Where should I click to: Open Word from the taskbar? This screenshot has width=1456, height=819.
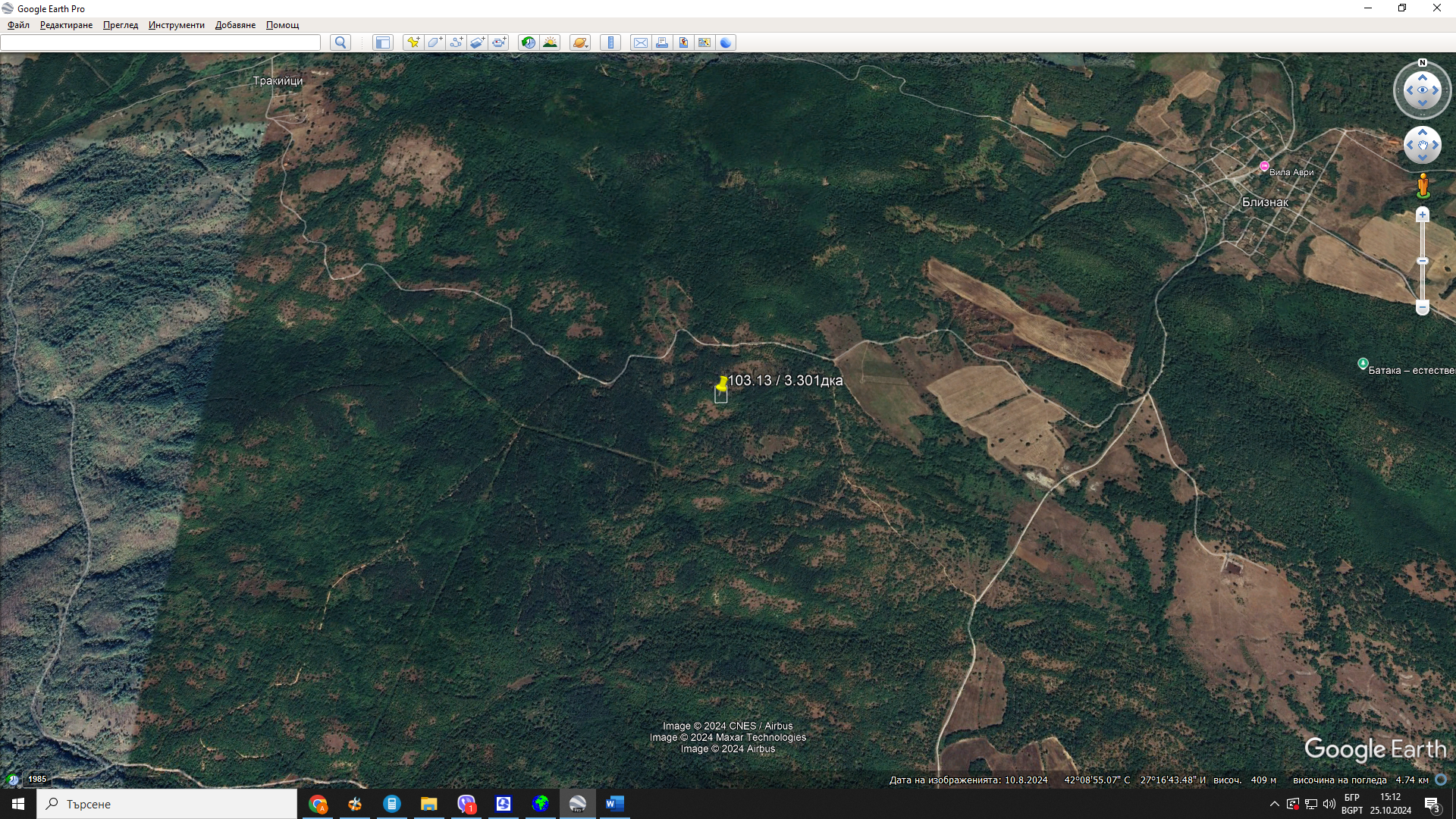point(614,804)
